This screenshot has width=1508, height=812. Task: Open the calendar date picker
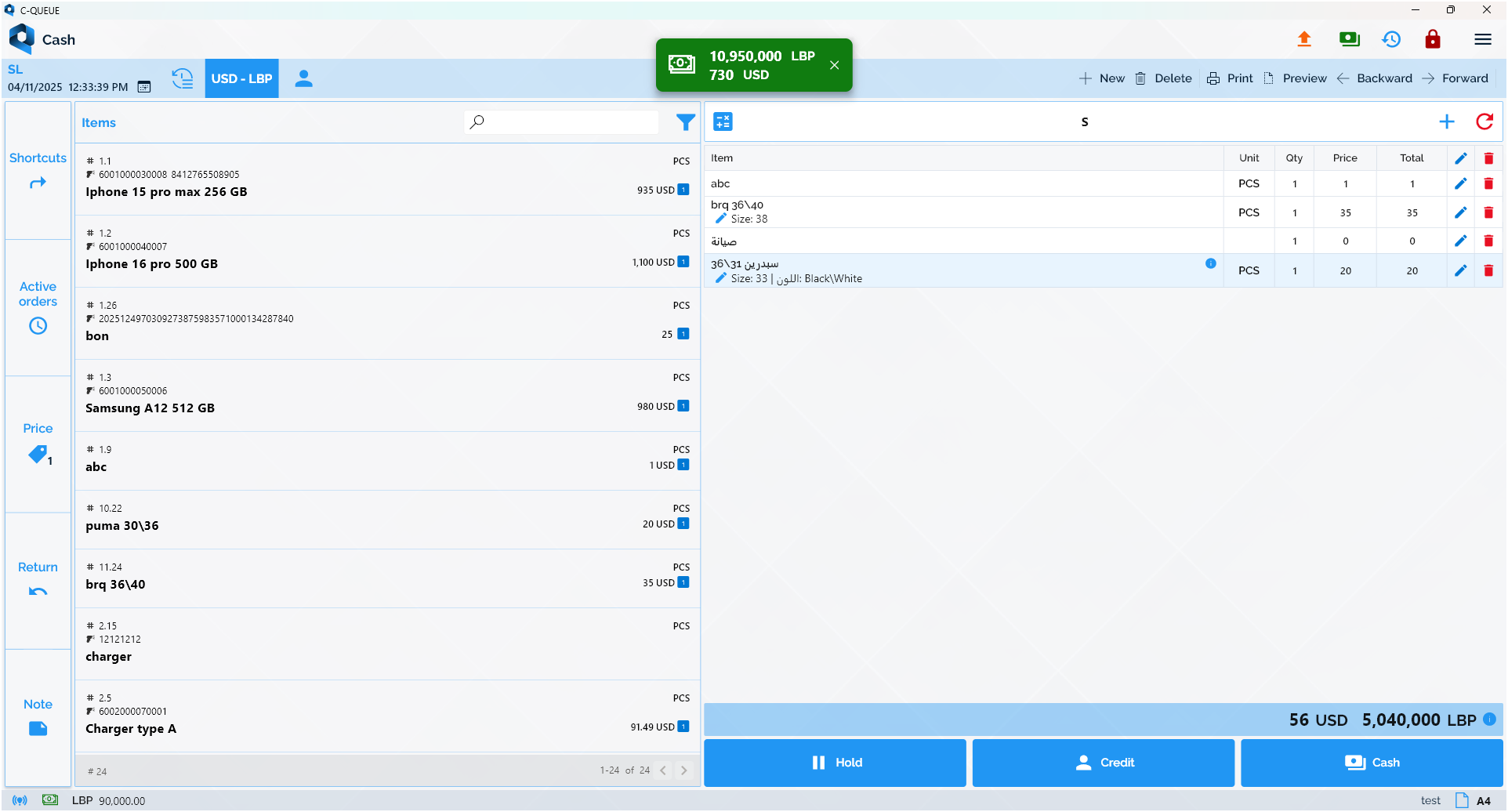[144, 87]
